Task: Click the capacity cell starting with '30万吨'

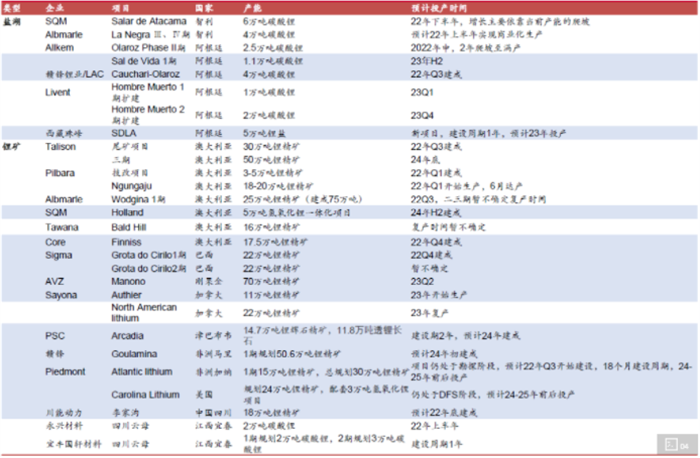Action: [271, 147]
